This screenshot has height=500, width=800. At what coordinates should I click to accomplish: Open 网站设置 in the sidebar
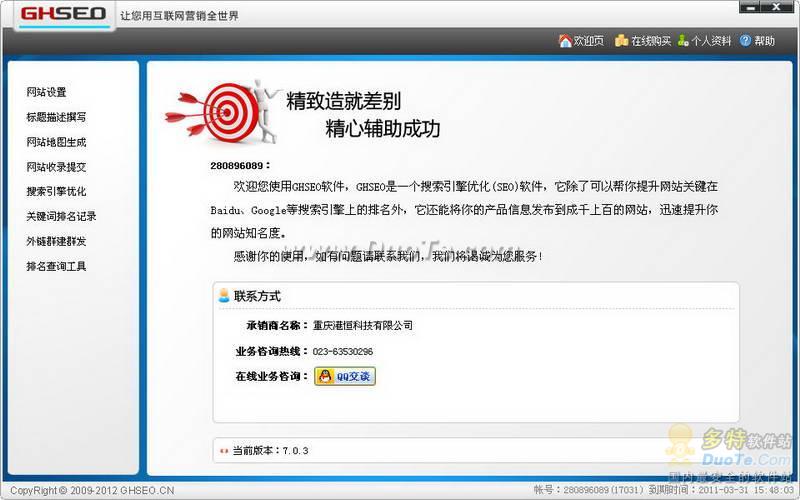click(x=46, y=92)
